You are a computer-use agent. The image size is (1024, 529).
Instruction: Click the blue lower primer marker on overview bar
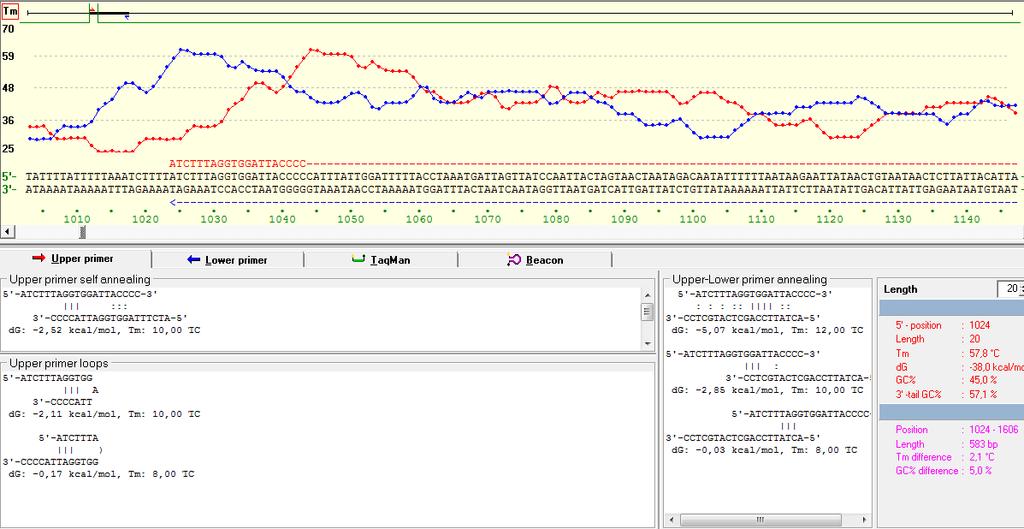(x=126, y=17)
